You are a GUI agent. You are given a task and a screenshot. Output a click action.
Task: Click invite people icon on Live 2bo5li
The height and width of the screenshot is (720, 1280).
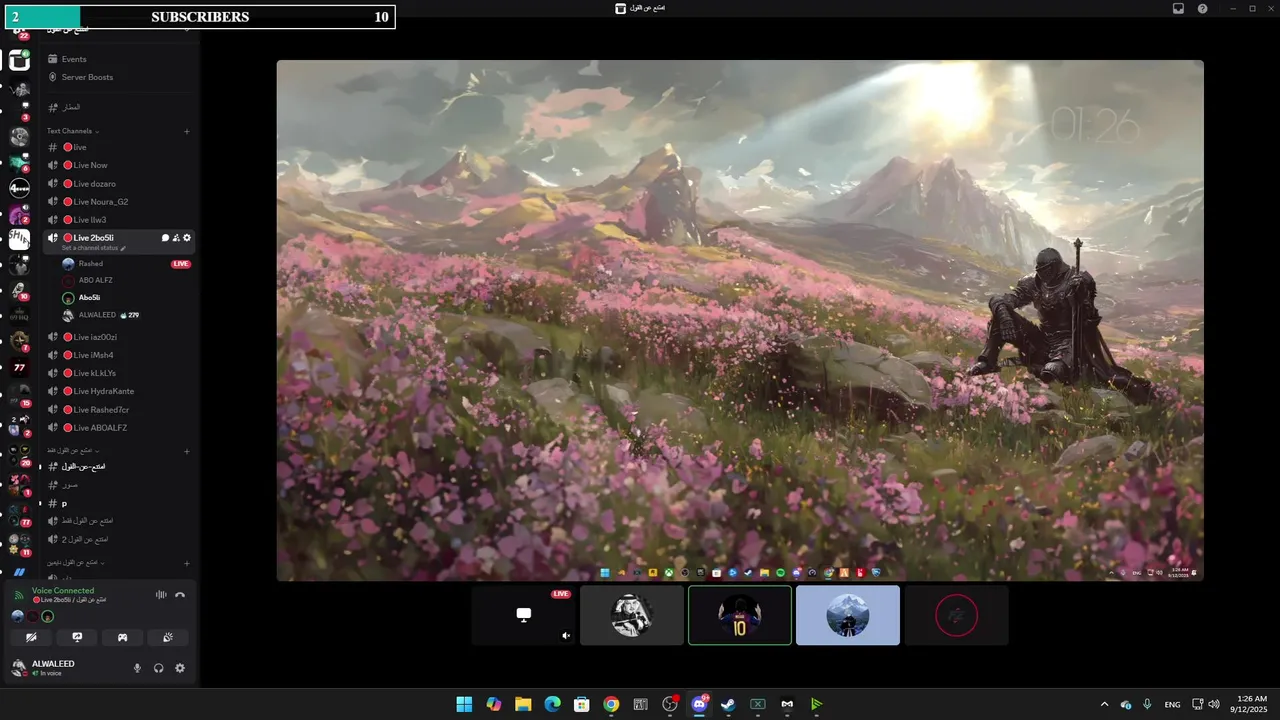click(176, 238)
